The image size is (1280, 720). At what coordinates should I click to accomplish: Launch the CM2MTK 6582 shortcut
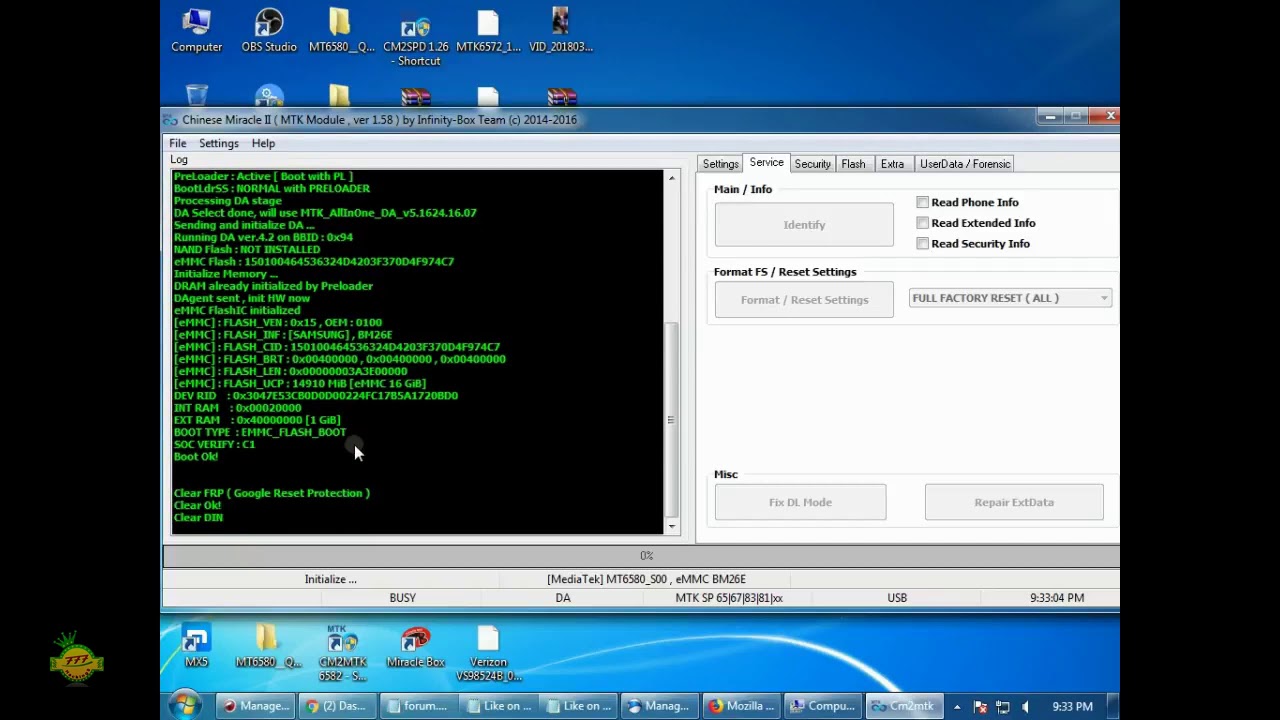tap(342, 653)
